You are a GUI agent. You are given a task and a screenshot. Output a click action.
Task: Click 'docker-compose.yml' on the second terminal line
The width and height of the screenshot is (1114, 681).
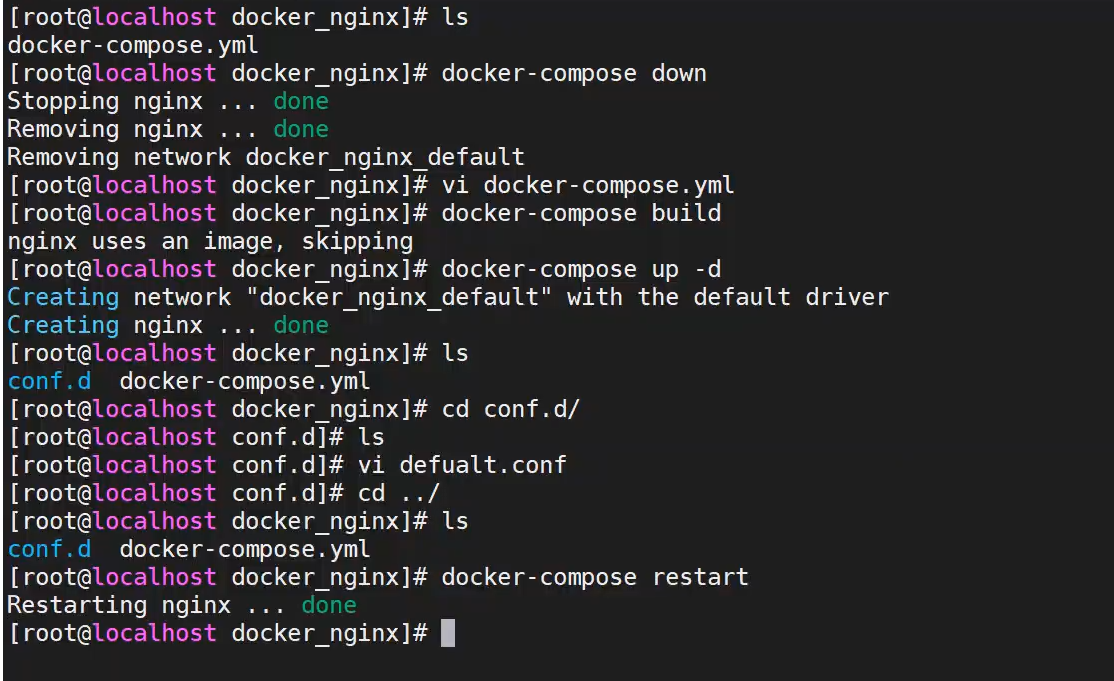pos(133,45)
